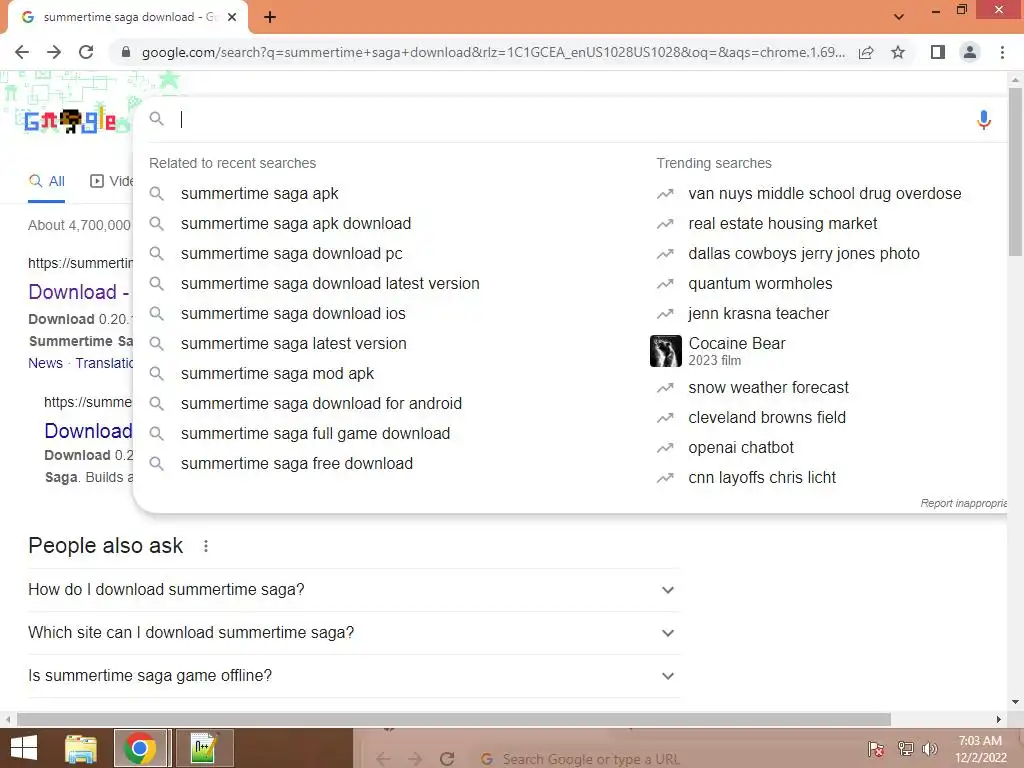Image resolution: width=1024 pixels, height=768 pixels.
Task: Switch to the Videos results tab
Action: [x=111, y=182]
